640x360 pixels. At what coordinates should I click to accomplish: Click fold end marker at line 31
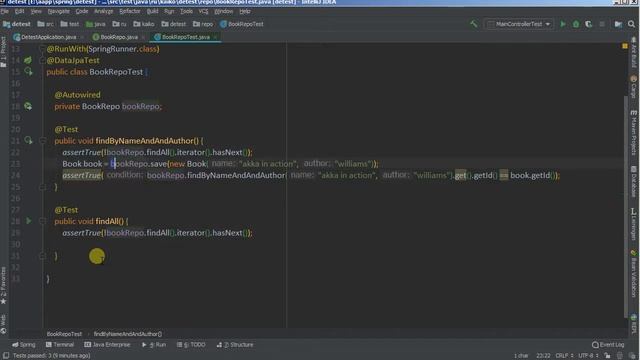pyautogui.click(x=42, y=256)
